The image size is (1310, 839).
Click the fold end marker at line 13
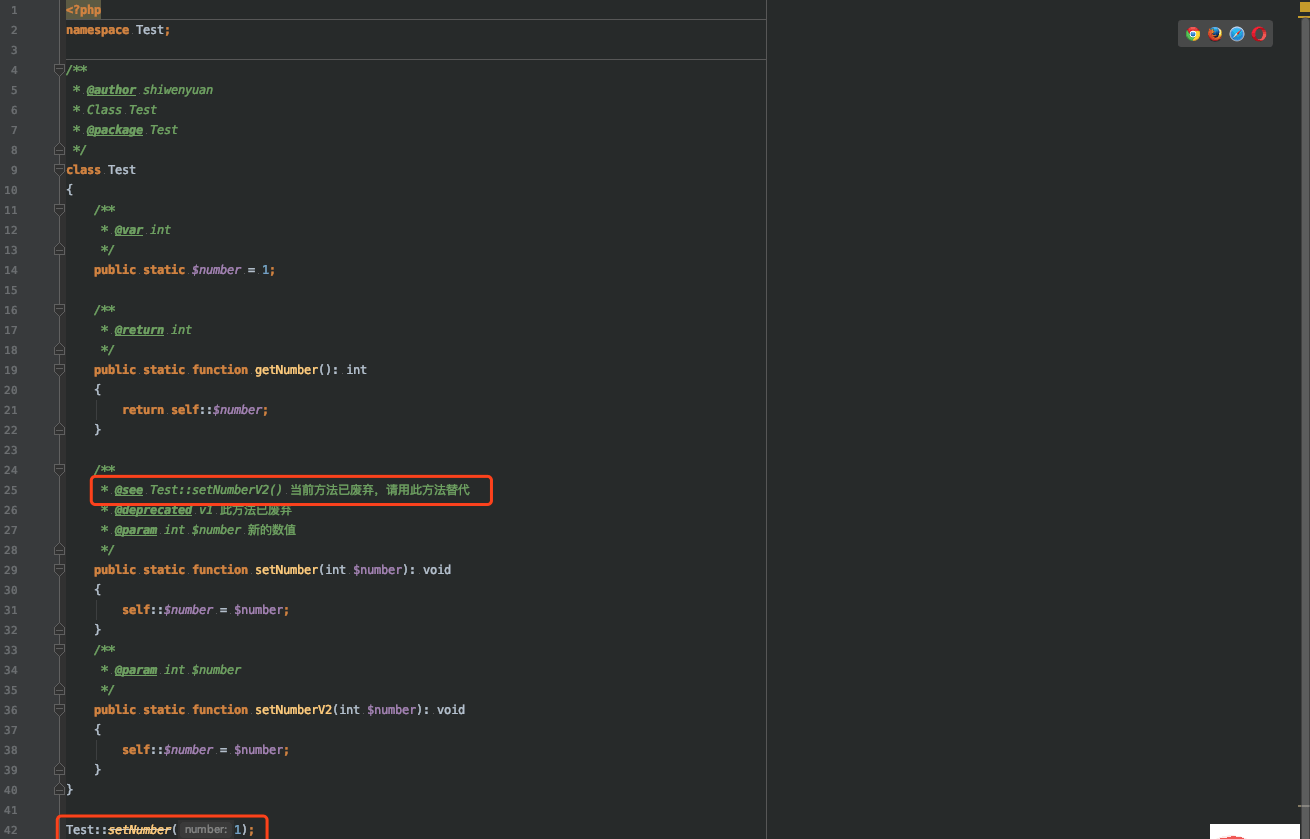[x=60, y=250]
